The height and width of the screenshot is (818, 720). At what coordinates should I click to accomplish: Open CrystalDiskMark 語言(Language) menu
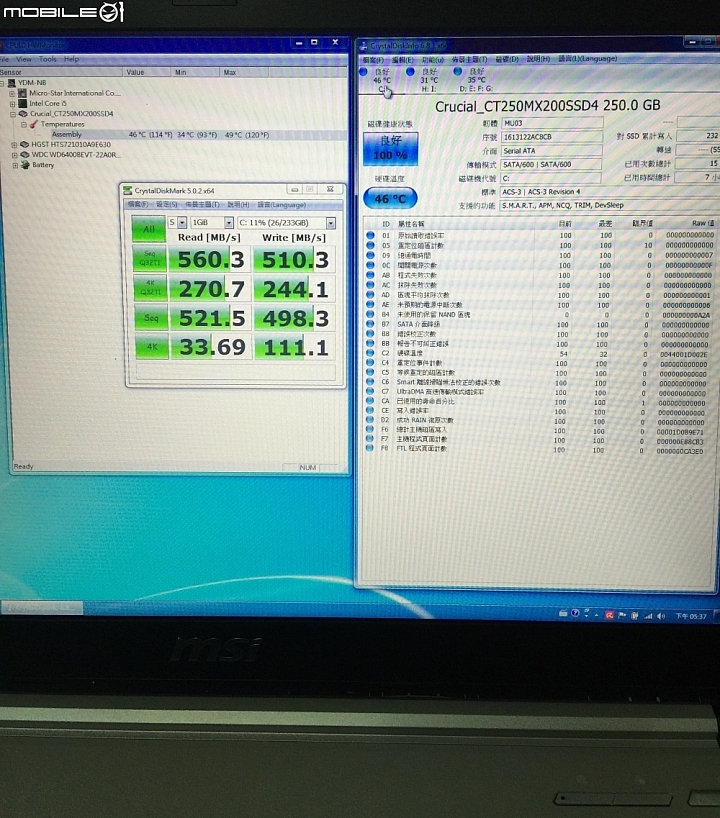tap(282, 205)
